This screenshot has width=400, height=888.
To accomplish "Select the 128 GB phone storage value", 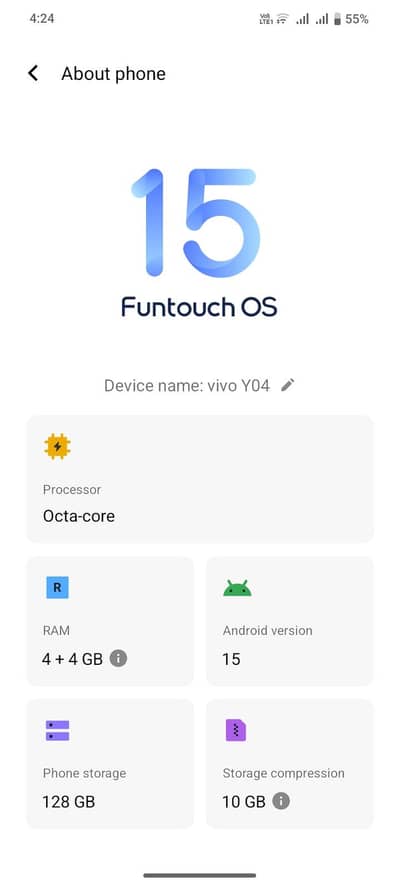I will (69, 801).
